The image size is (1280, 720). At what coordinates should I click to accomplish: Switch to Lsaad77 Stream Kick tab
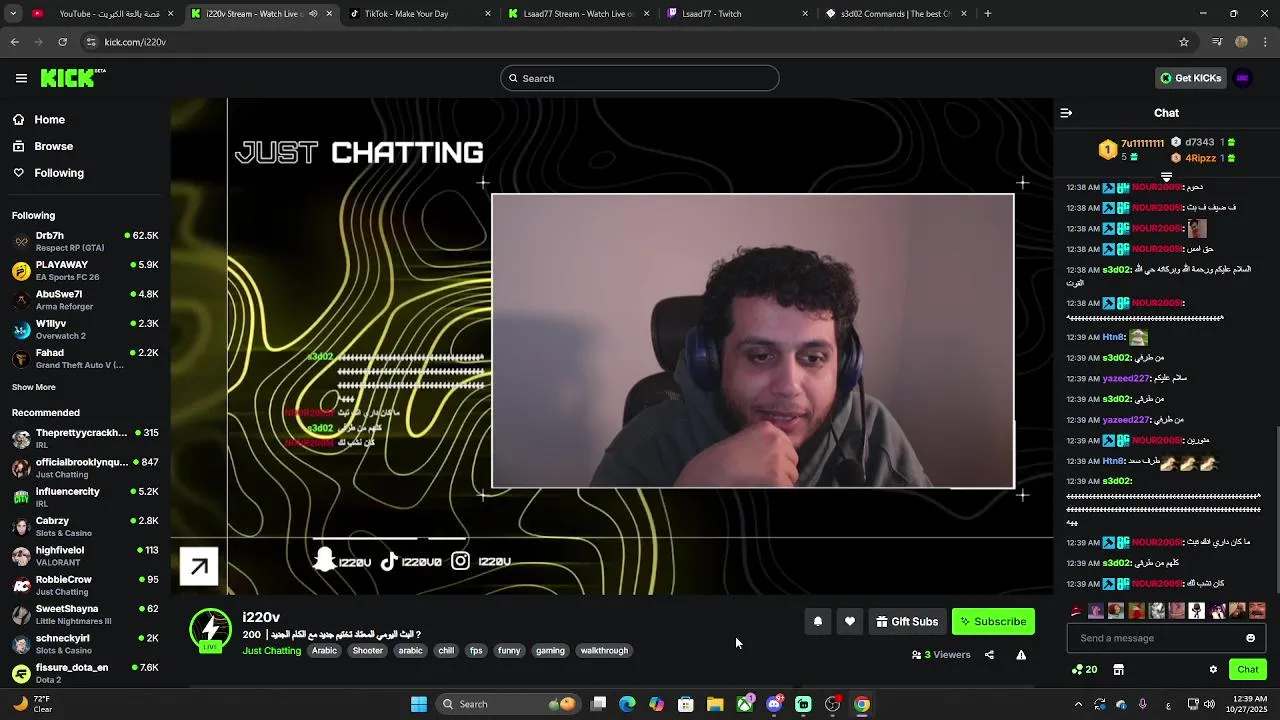tap(579, 14)
